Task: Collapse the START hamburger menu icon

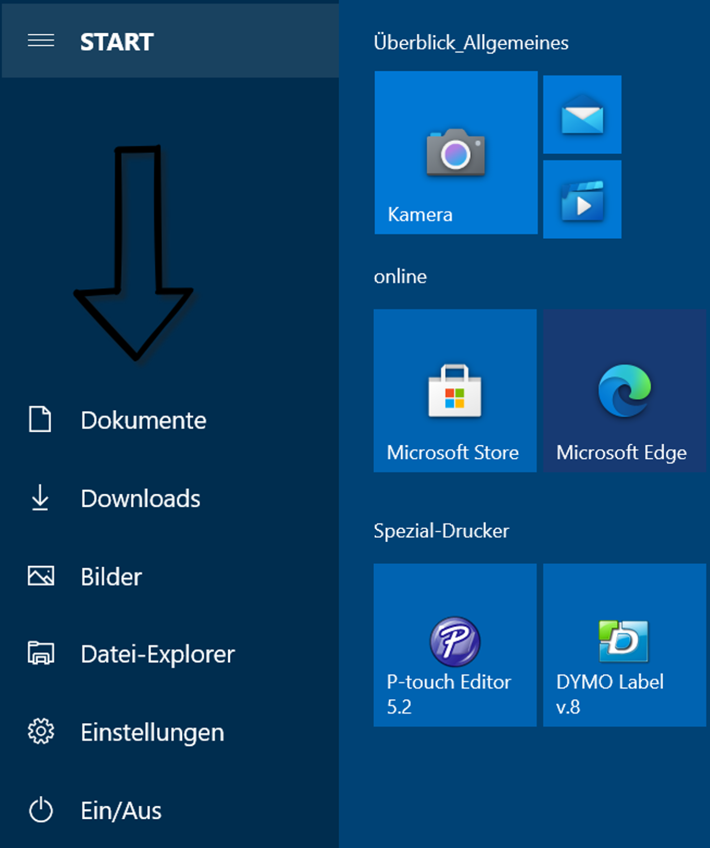Action: coord(41,41)
